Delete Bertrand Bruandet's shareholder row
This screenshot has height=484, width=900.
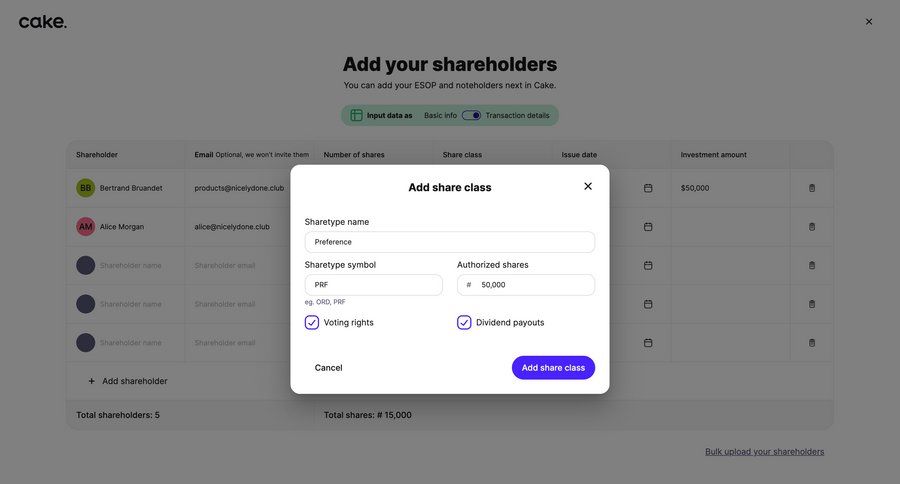pyautogui.click(x=812, y=188)
